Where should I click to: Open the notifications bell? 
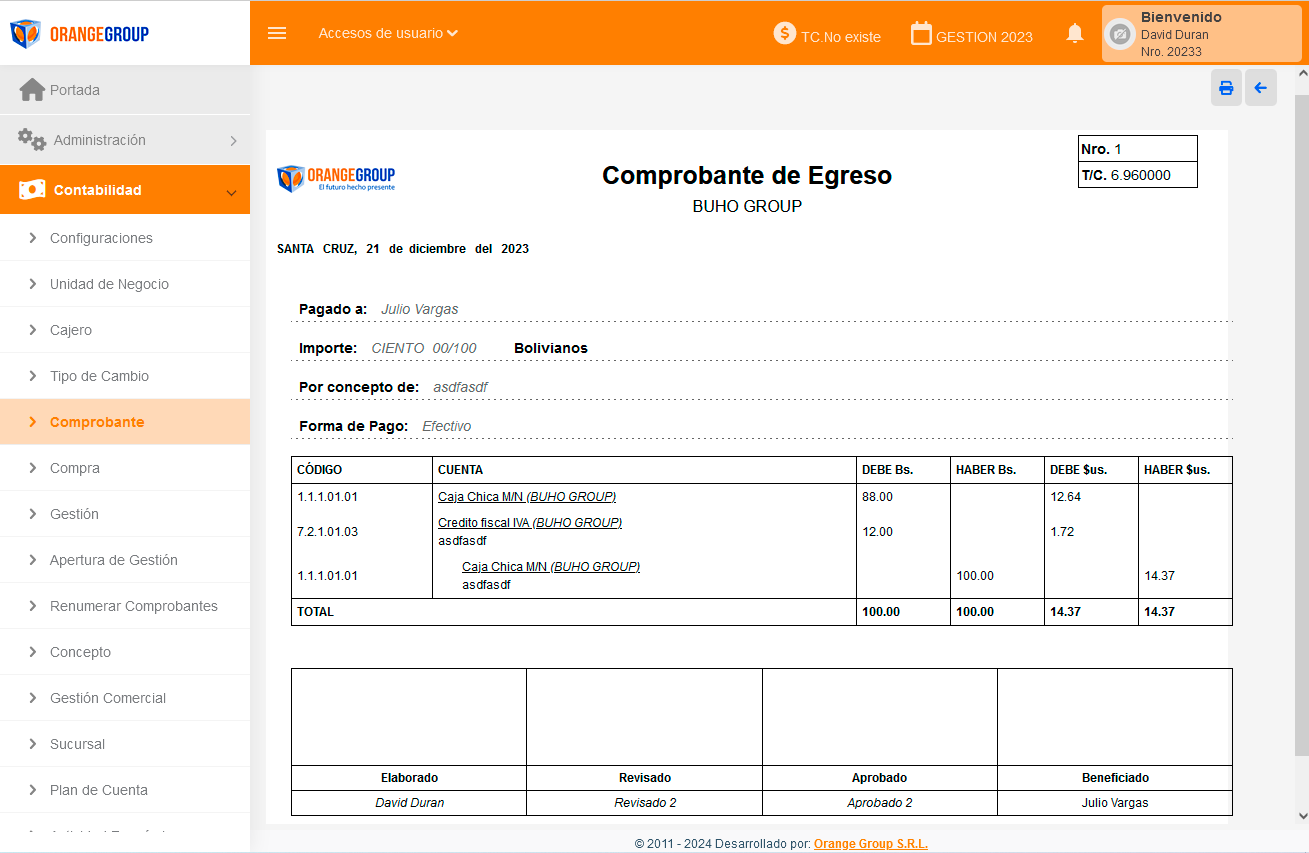coord(1075,34)
